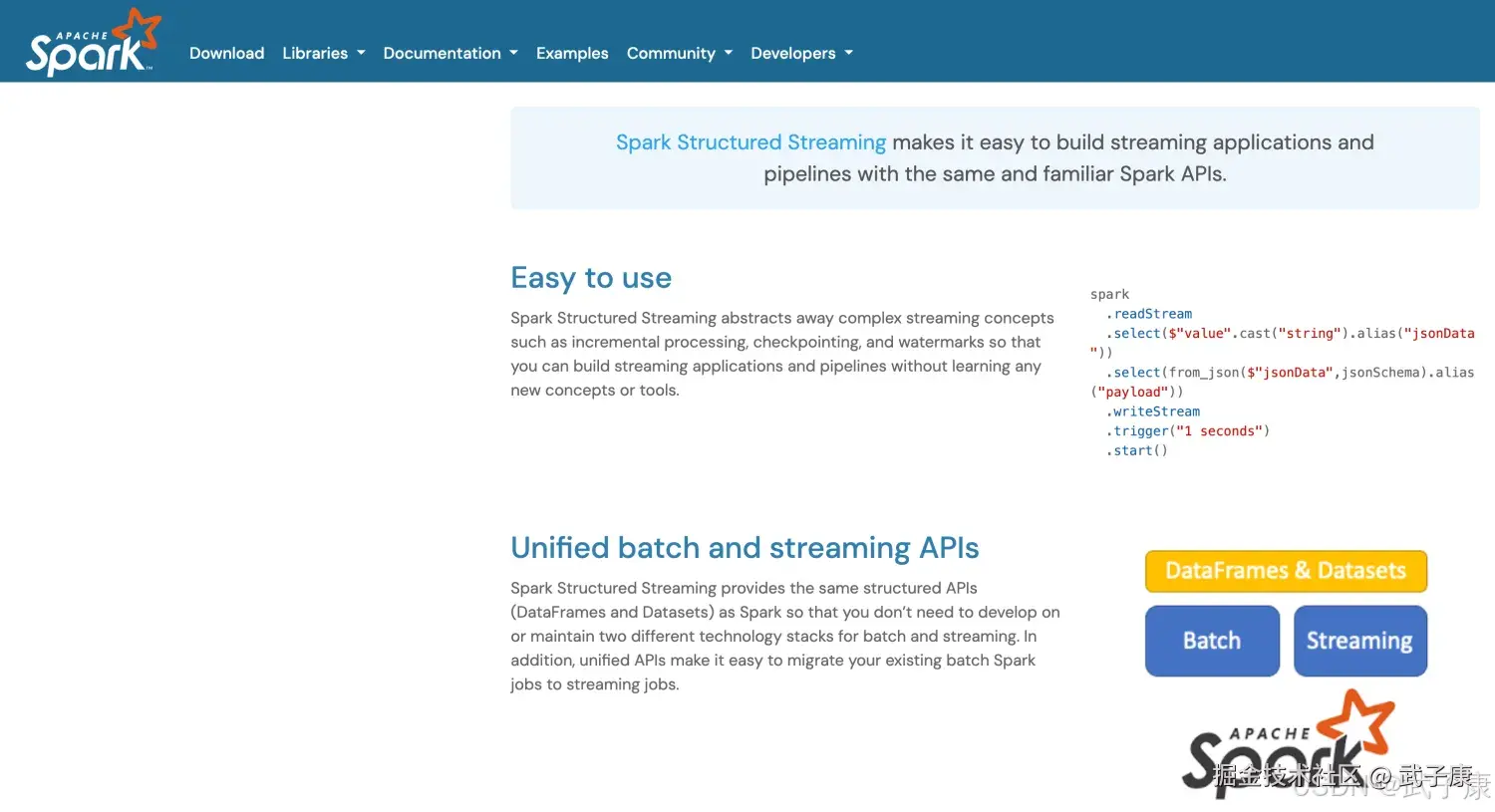Expand the Developers dropdown menu
The image size is (1495, 812).
[x=802, y=53]
